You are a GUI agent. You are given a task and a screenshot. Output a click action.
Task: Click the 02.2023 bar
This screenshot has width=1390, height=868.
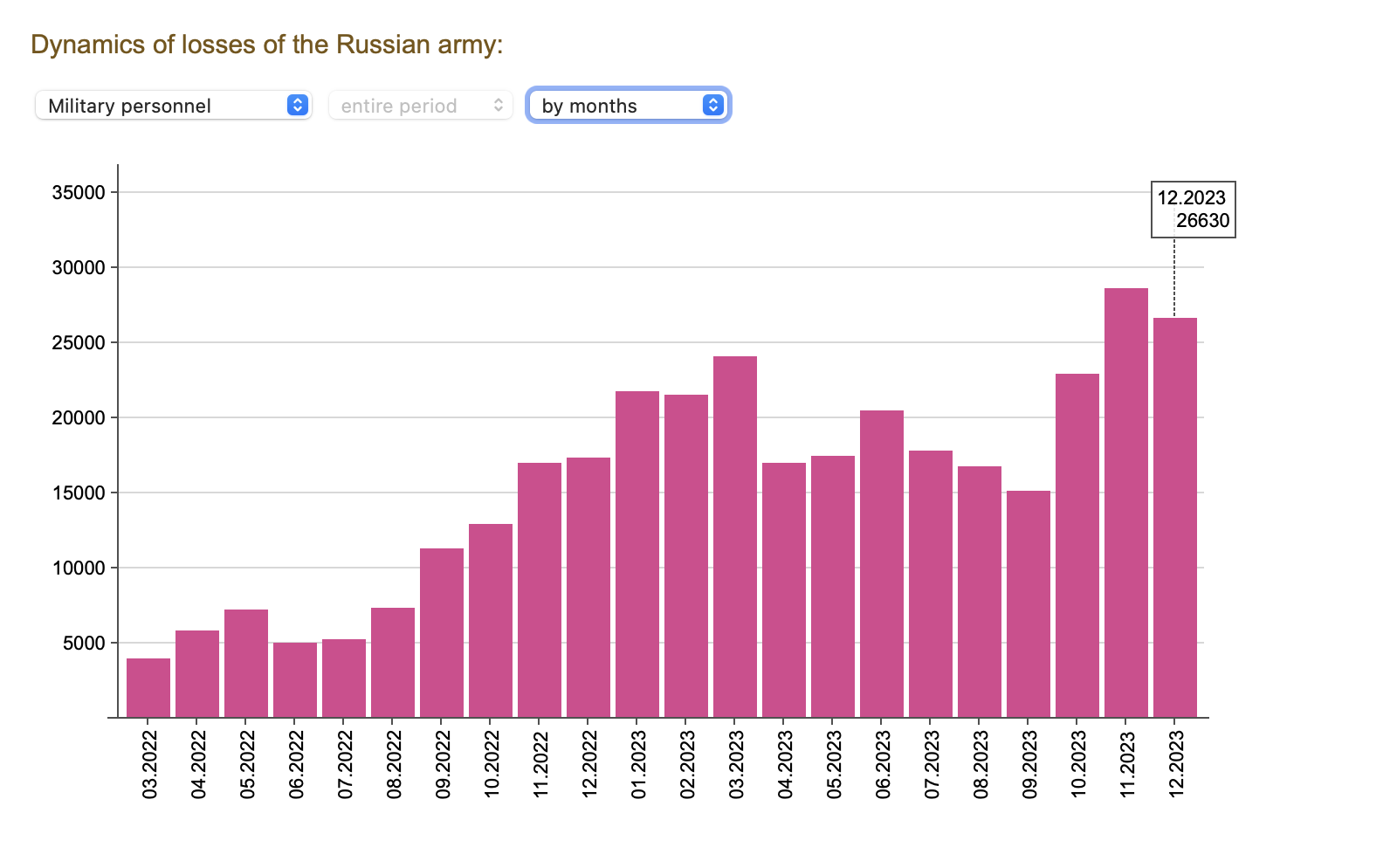point(686,556)
